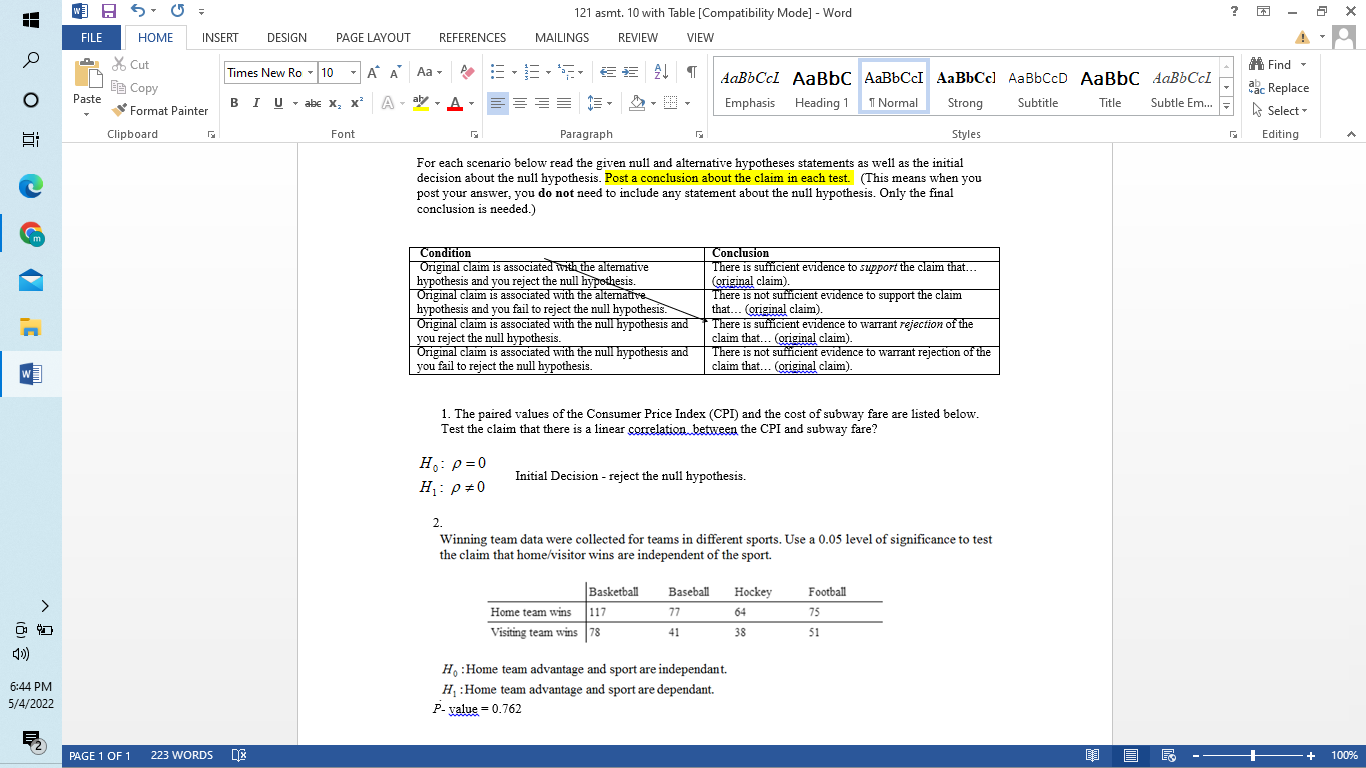Clear all formatting with eraser icon
This screenshot has width=1366, height=768.
pos(467,73)
